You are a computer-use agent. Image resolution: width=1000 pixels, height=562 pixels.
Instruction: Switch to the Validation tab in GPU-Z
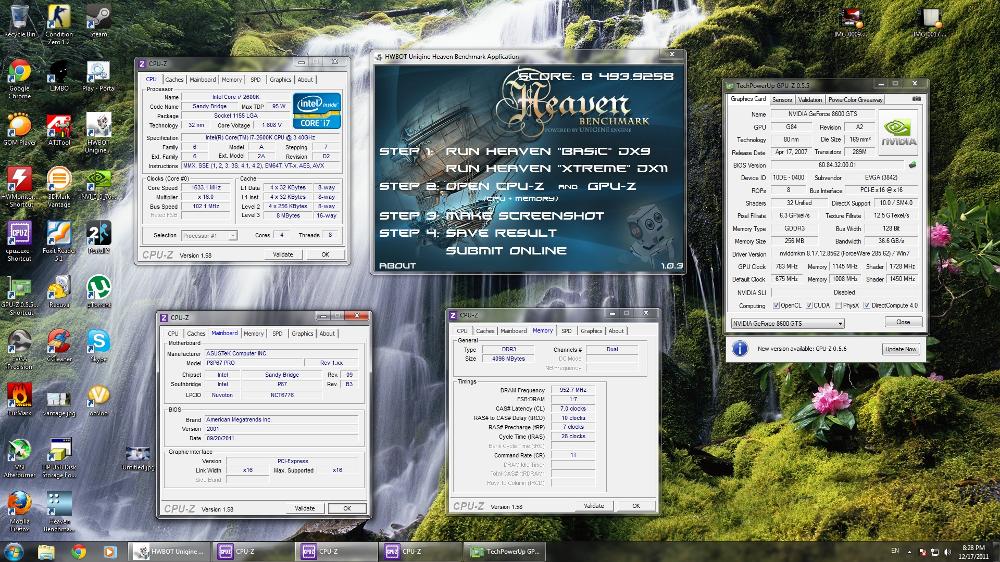click(x=810, y=100)
